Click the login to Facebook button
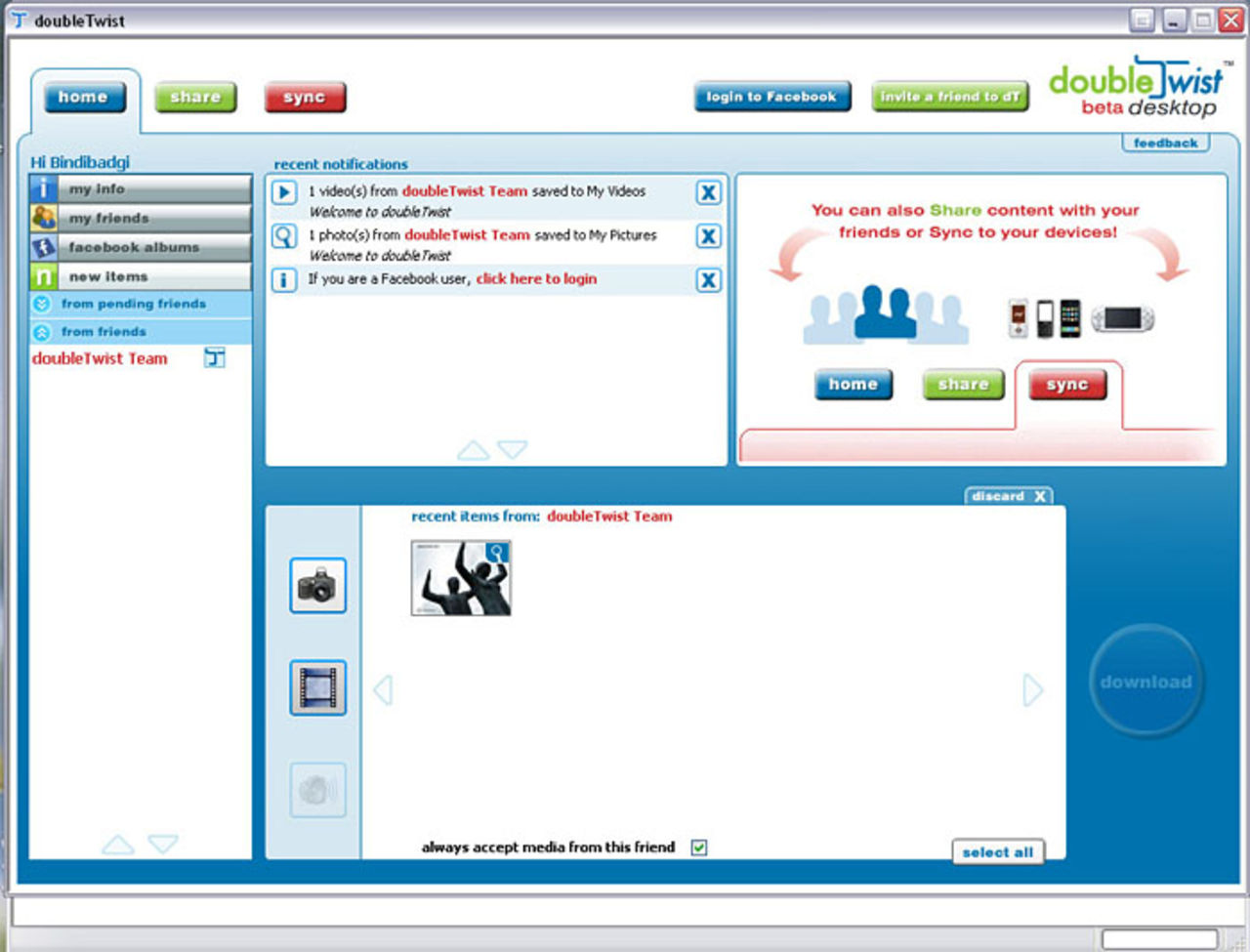This screenshot has height=952, width=1250. click(771, 97)
